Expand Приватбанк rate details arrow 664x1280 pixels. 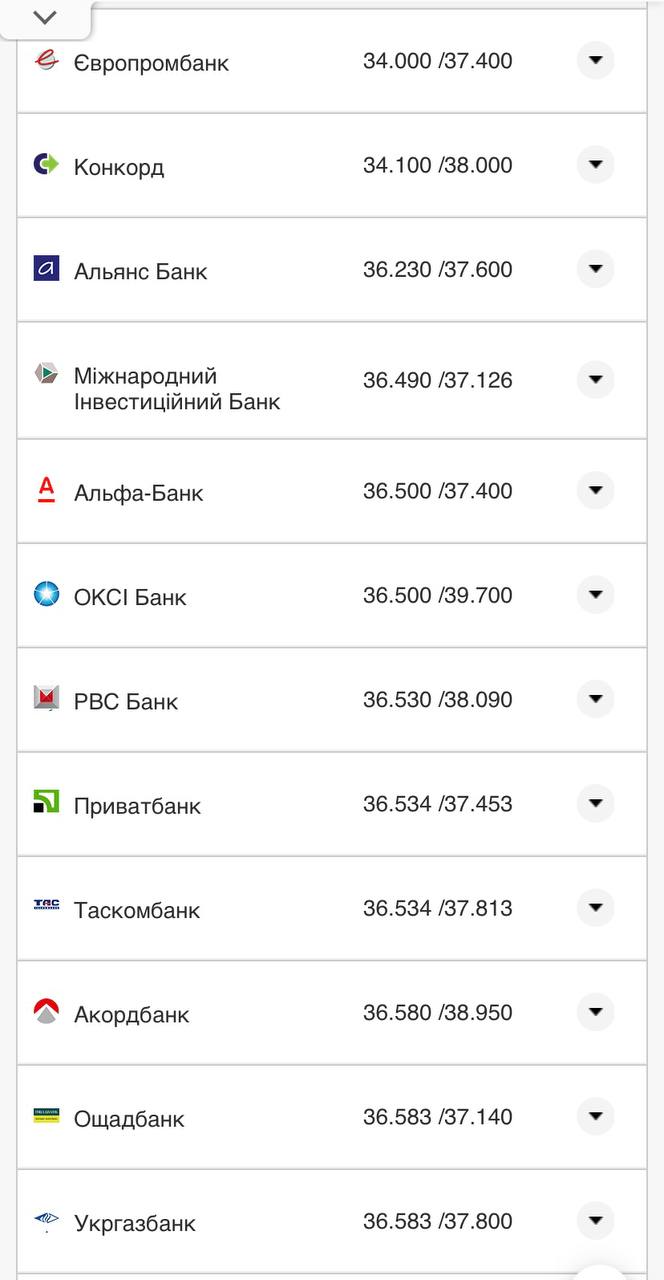coord(595,803)
